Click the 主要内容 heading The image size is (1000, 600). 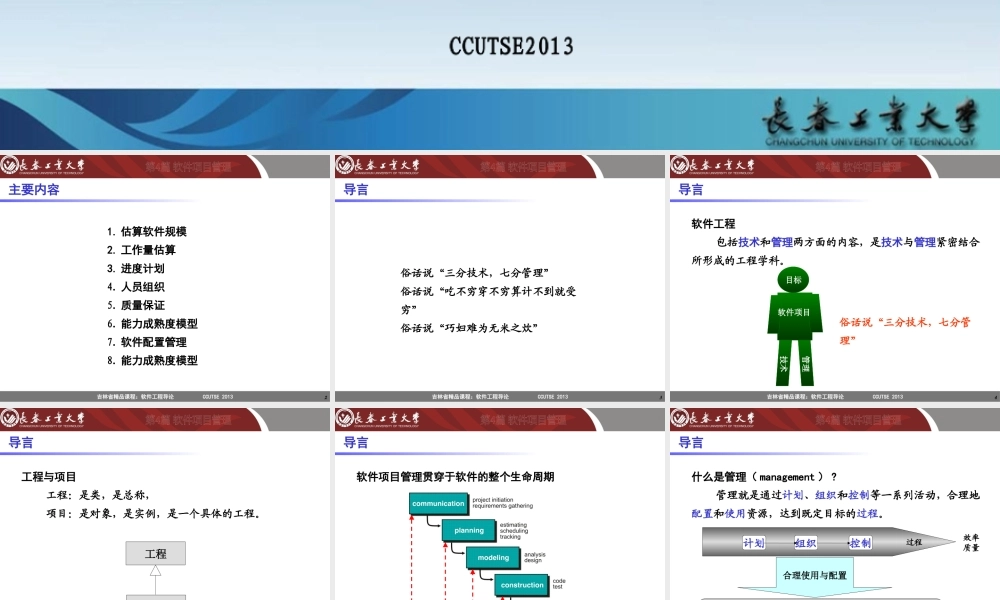(34, 189)
